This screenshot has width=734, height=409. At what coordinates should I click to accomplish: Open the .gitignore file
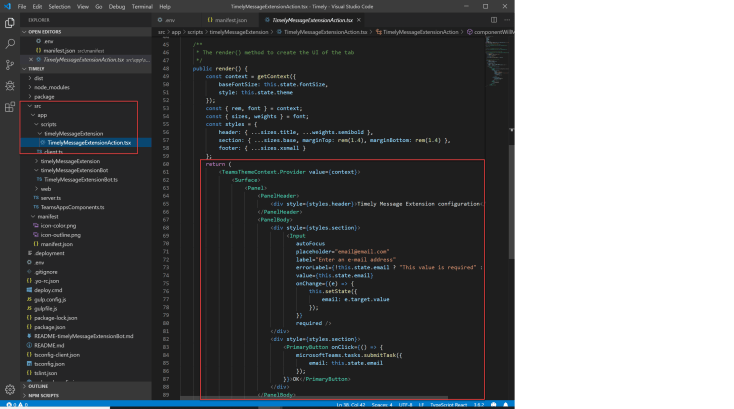[x=46, y=272]
